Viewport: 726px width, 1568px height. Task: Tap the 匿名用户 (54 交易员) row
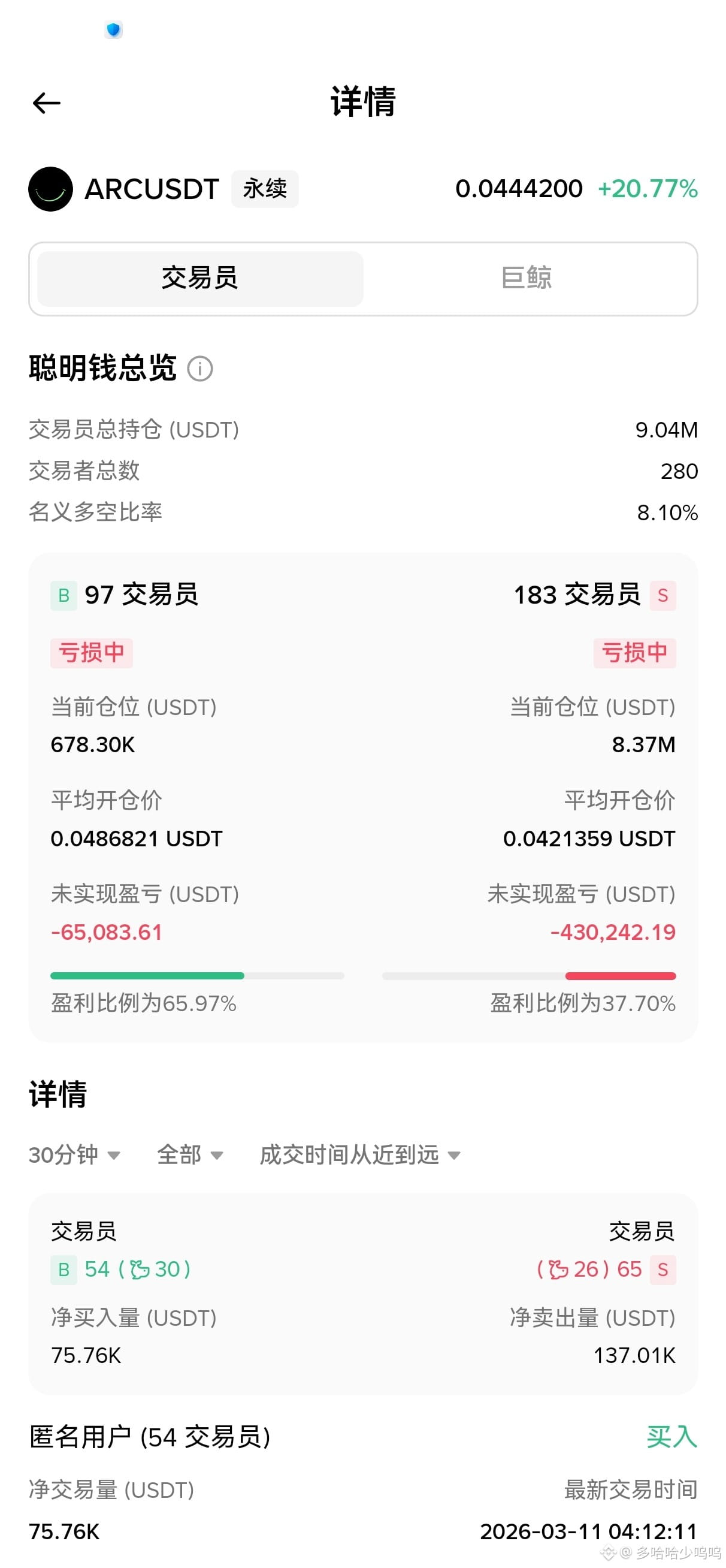click(x=362, y=1437)
